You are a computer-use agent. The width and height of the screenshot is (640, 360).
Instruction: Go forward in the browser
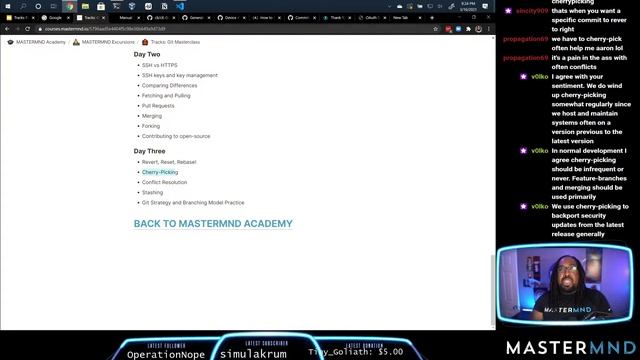coord(17,29)
